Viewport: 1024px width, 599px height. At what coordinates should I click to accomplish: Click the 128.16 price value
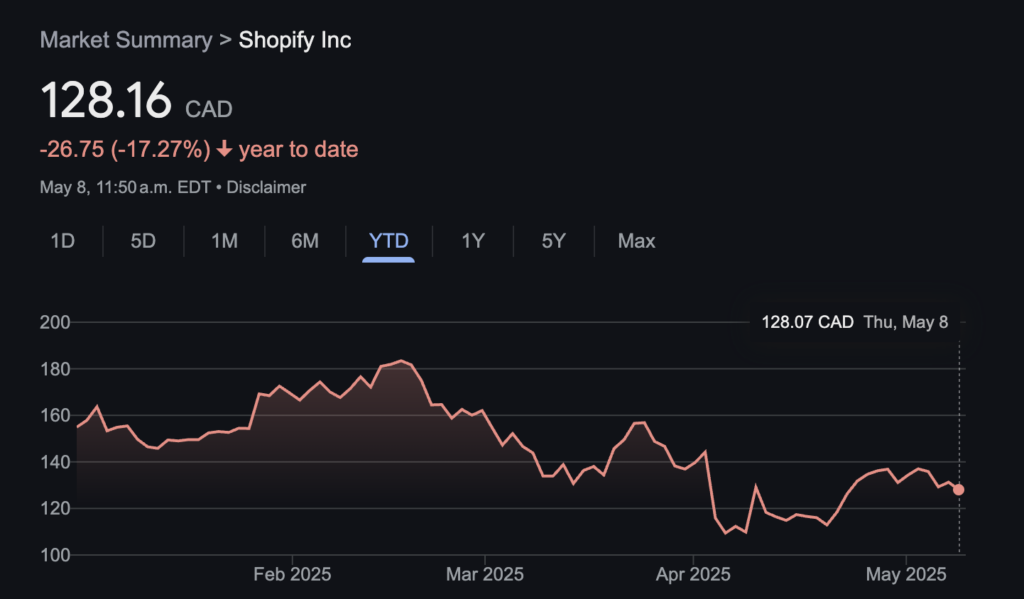coord(106,101)
